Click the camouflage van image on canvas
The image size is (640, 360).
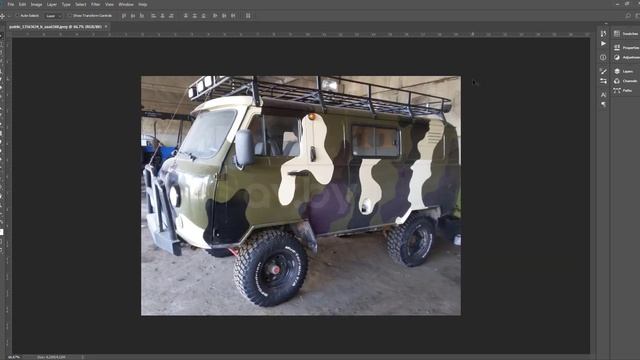[x=301, y=196]
